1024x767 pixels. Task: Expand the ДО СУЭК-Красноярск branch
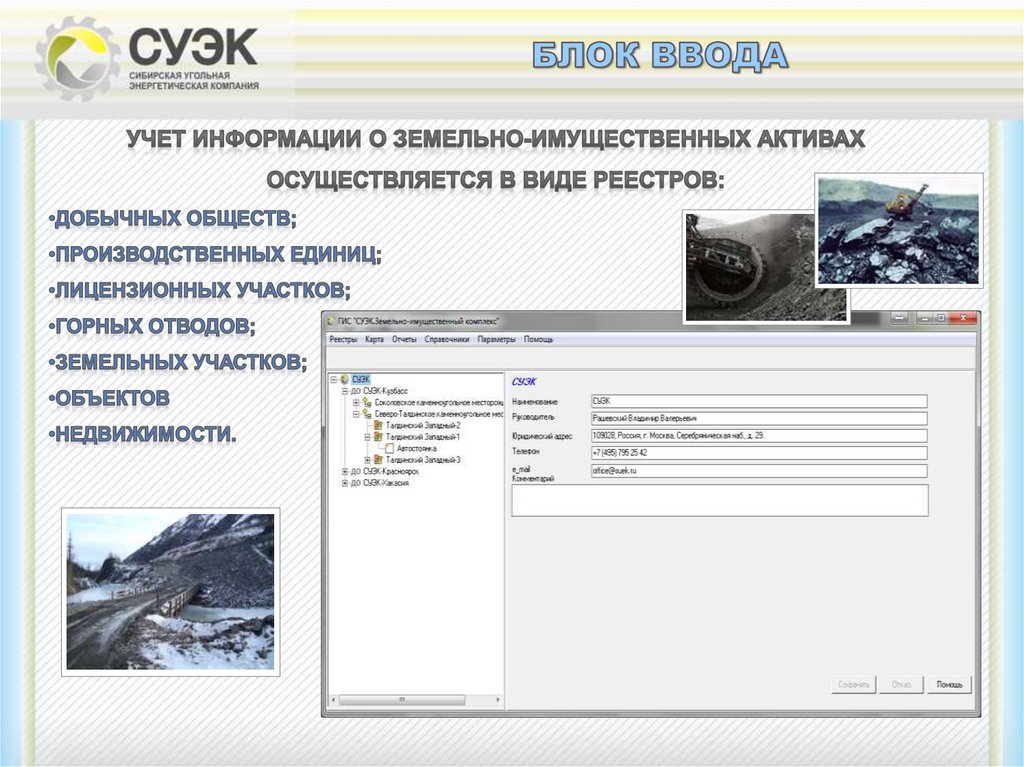click(x=345, y=472)
